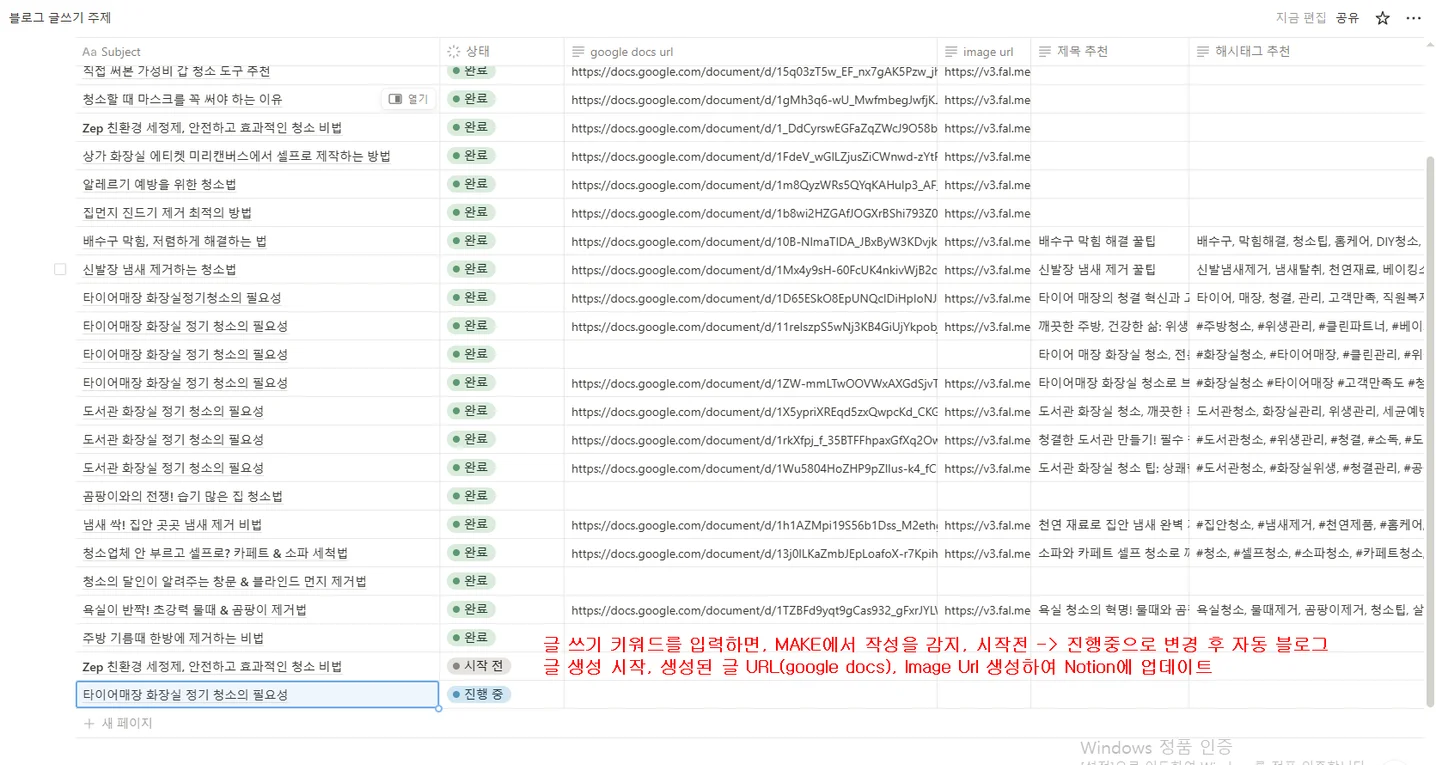Select 청소의 달인이 알려주는 창문 & 블라인드 title
The height and width of the screenshot is (765, 1436).
[225, 581]
